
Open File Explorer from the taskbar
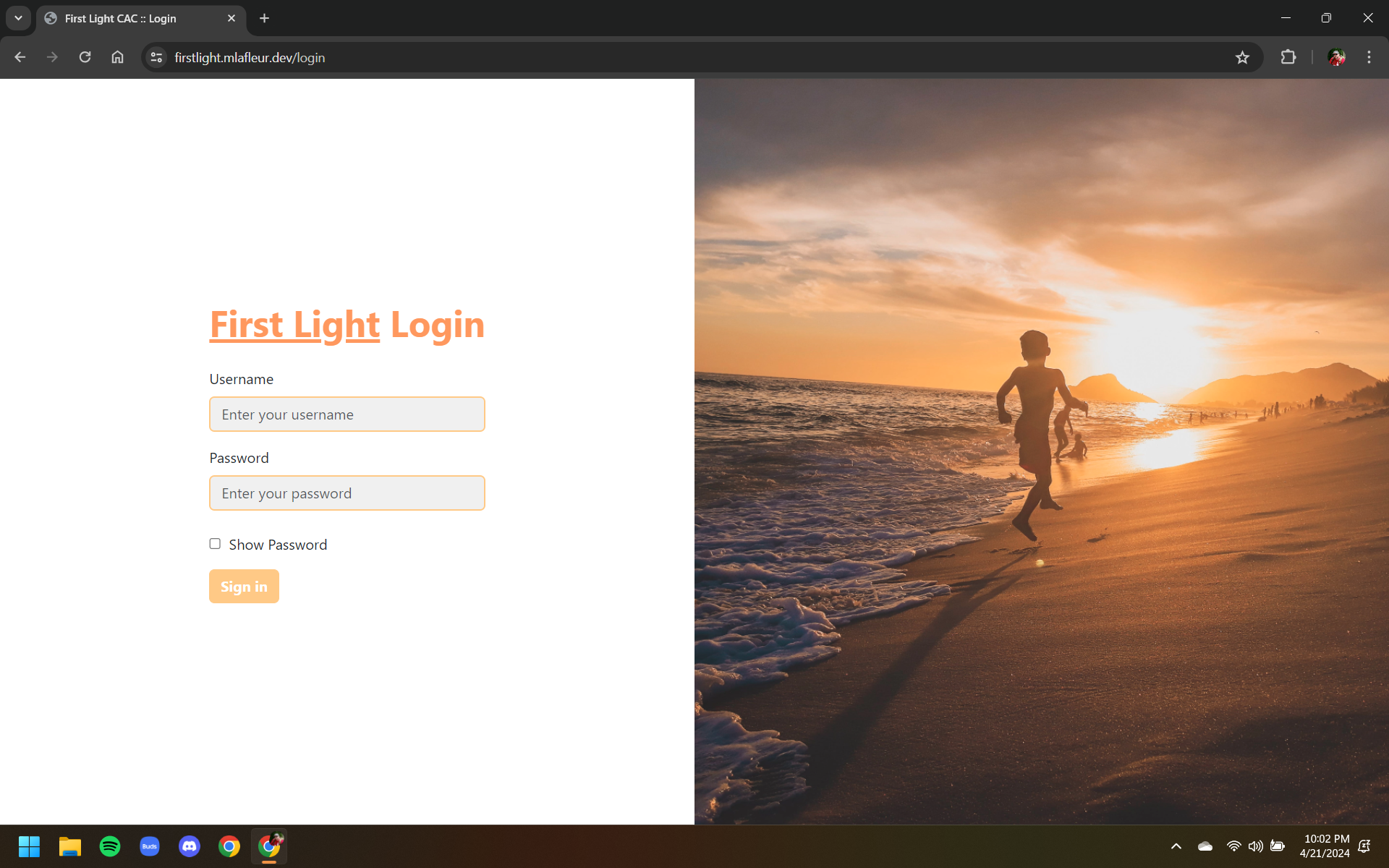click(70, 846)
